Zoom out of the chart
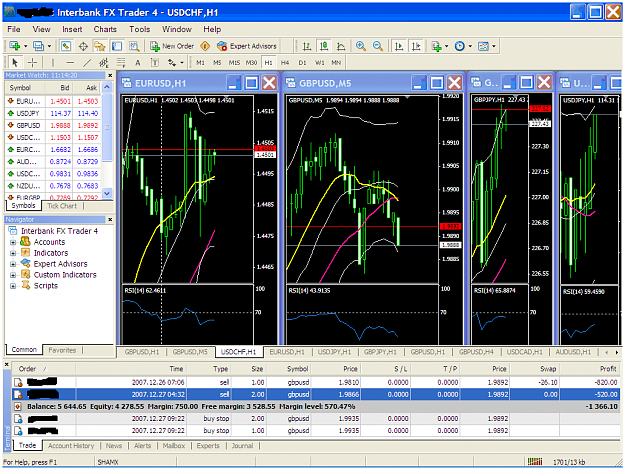The width and height of the screenshot is (625, 470). pos(378,46)
